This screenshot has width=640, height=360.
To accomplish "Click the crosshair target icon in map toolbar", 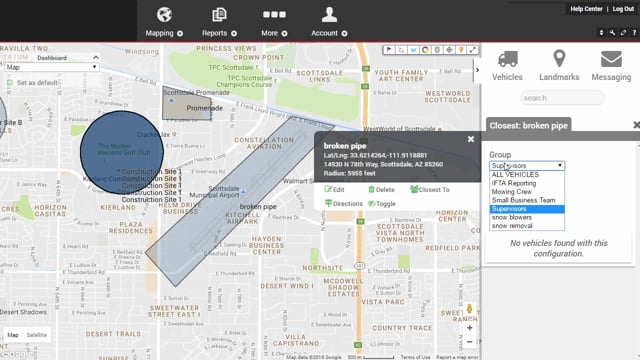I will pyautogui.click(x=449, y=50).
